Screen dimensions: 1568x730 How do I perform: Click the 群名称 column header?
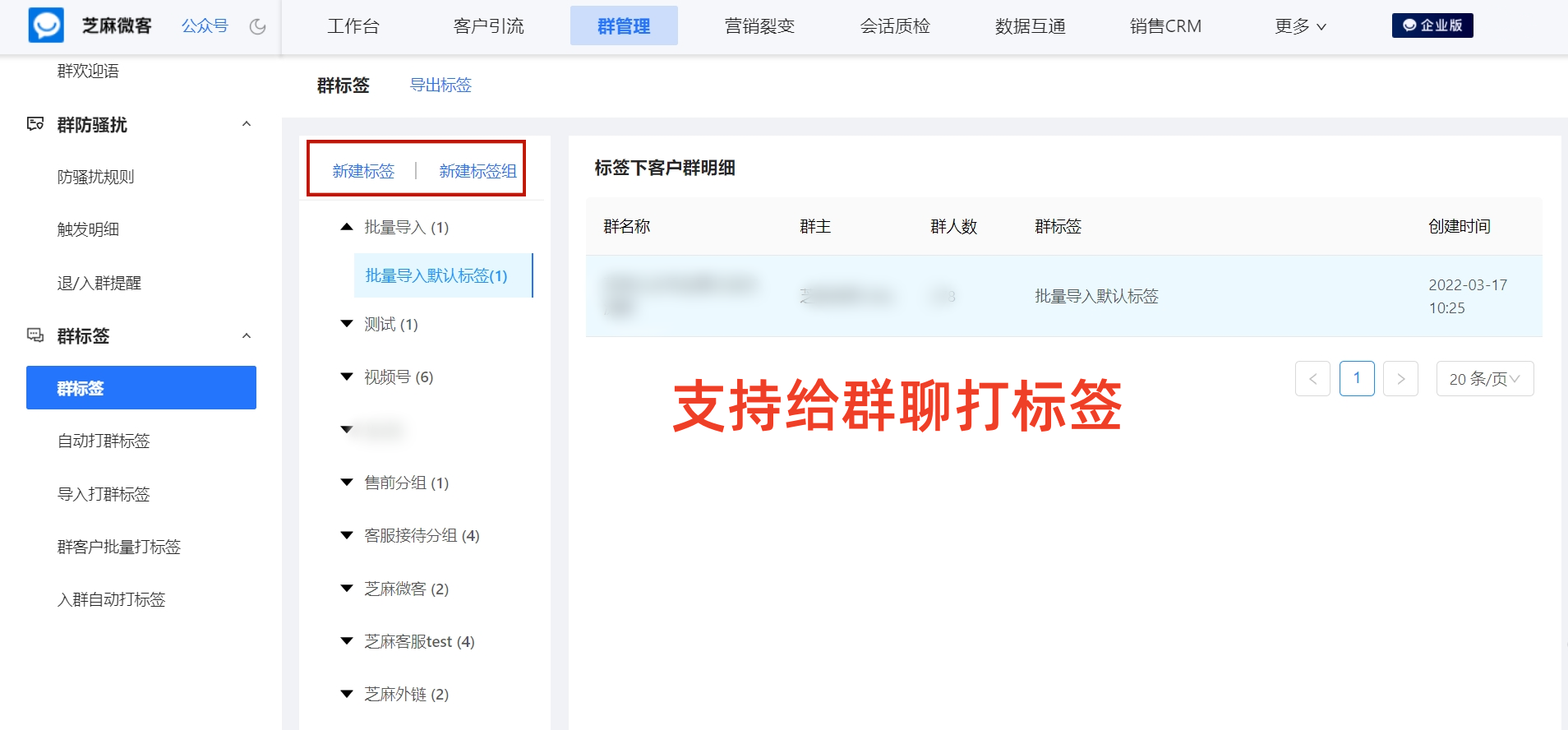626,226
